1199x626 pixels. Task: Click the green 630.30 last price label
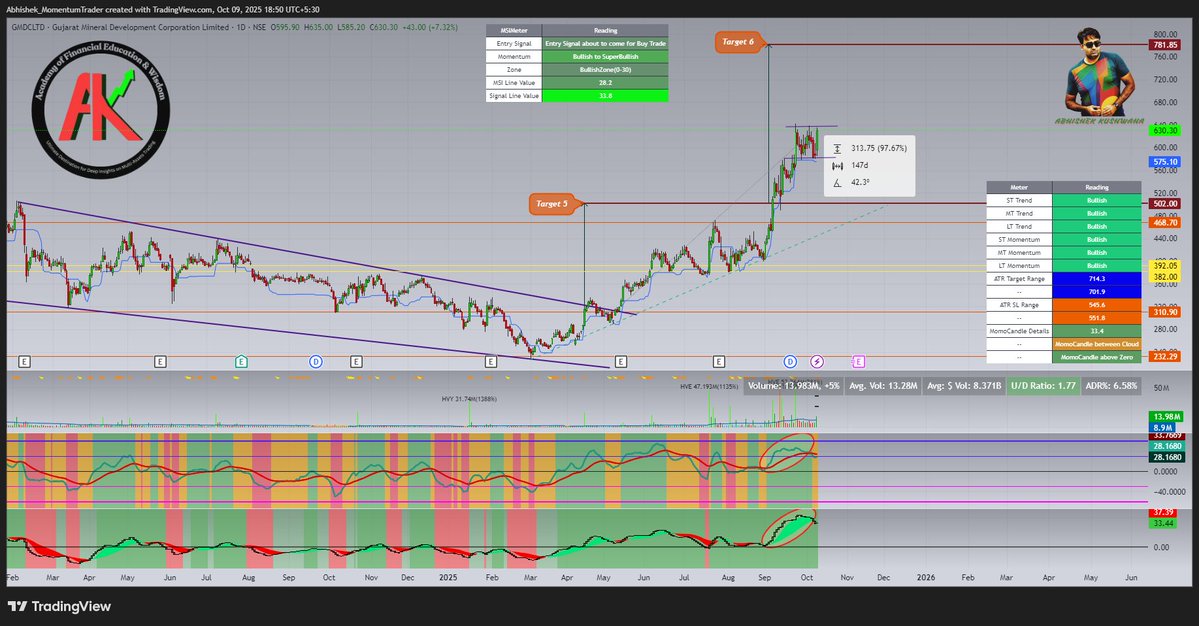[1165, 131]
